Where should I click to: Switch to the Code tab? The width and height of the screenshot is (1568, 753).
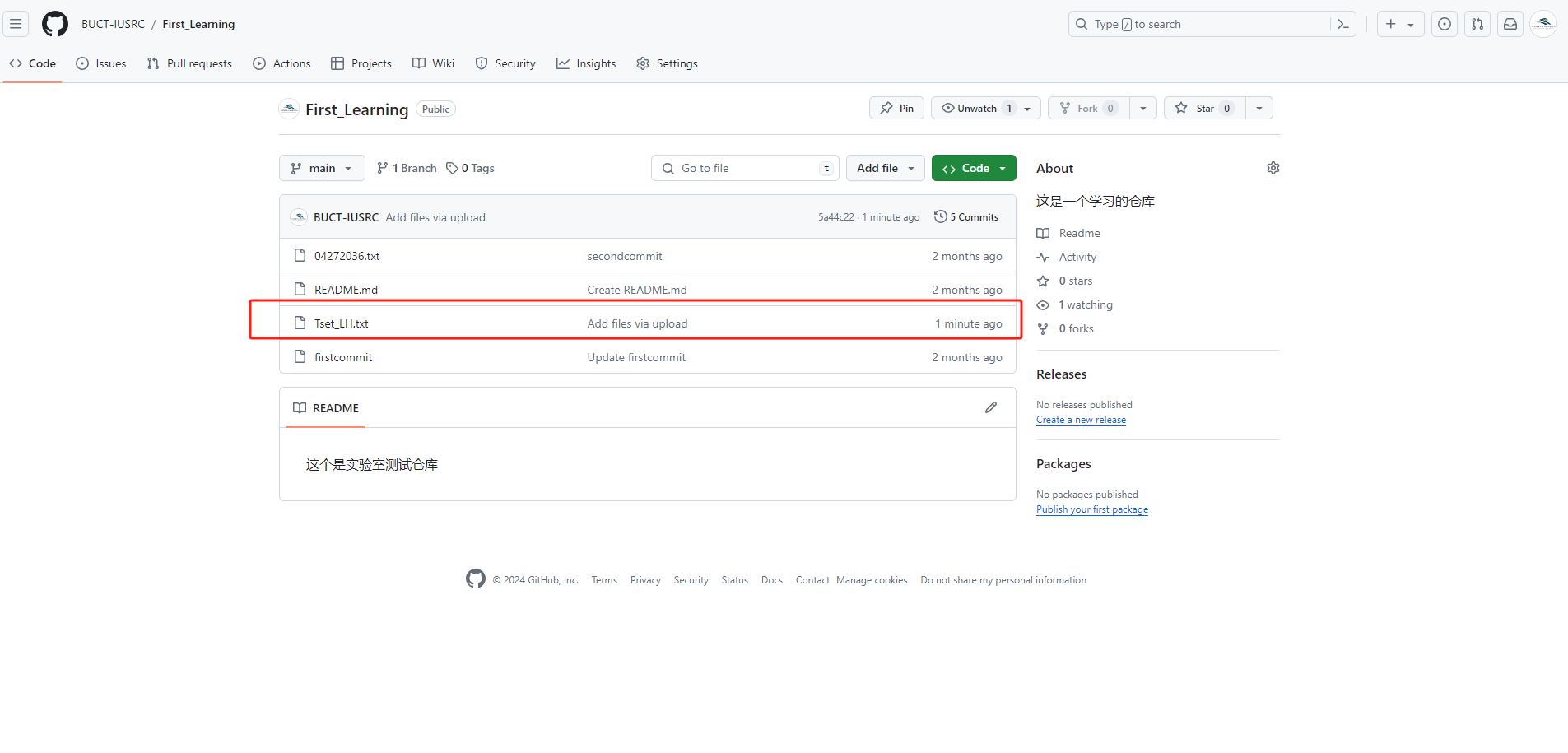click(33, 63)
